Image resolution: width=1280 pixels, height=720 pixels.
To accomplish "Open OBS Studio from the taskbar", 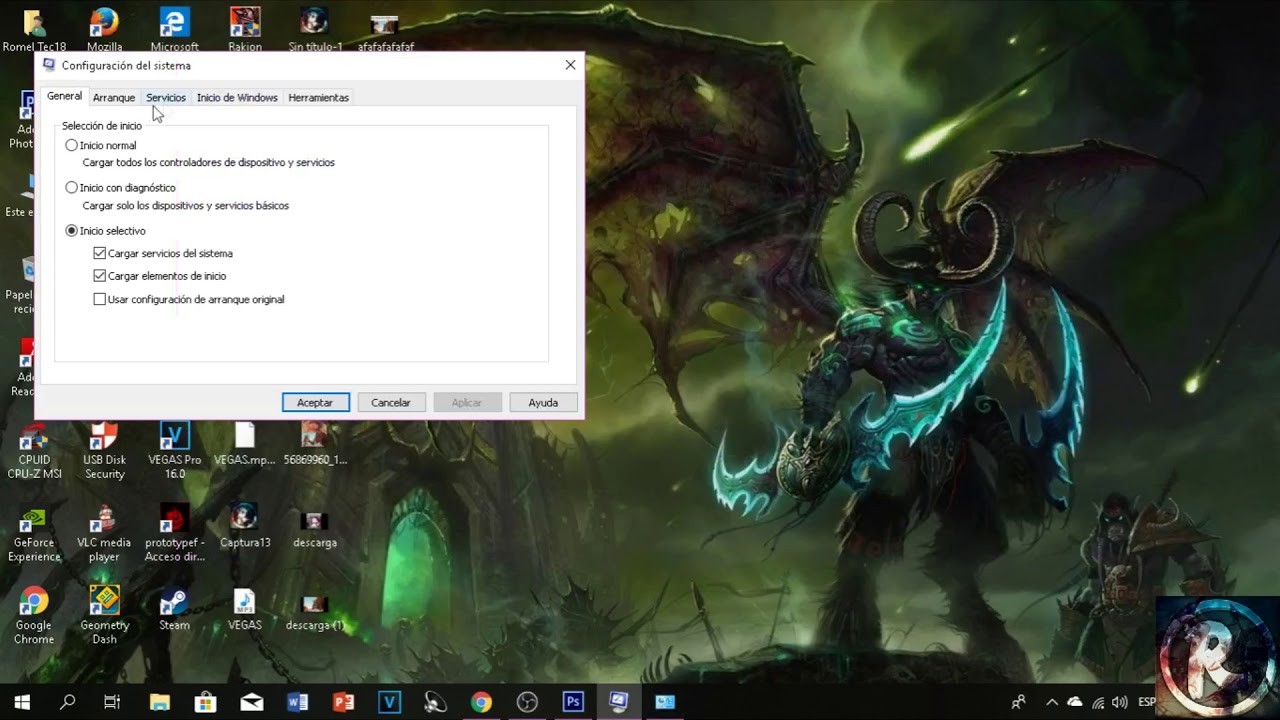I will (x=527, y=702).
